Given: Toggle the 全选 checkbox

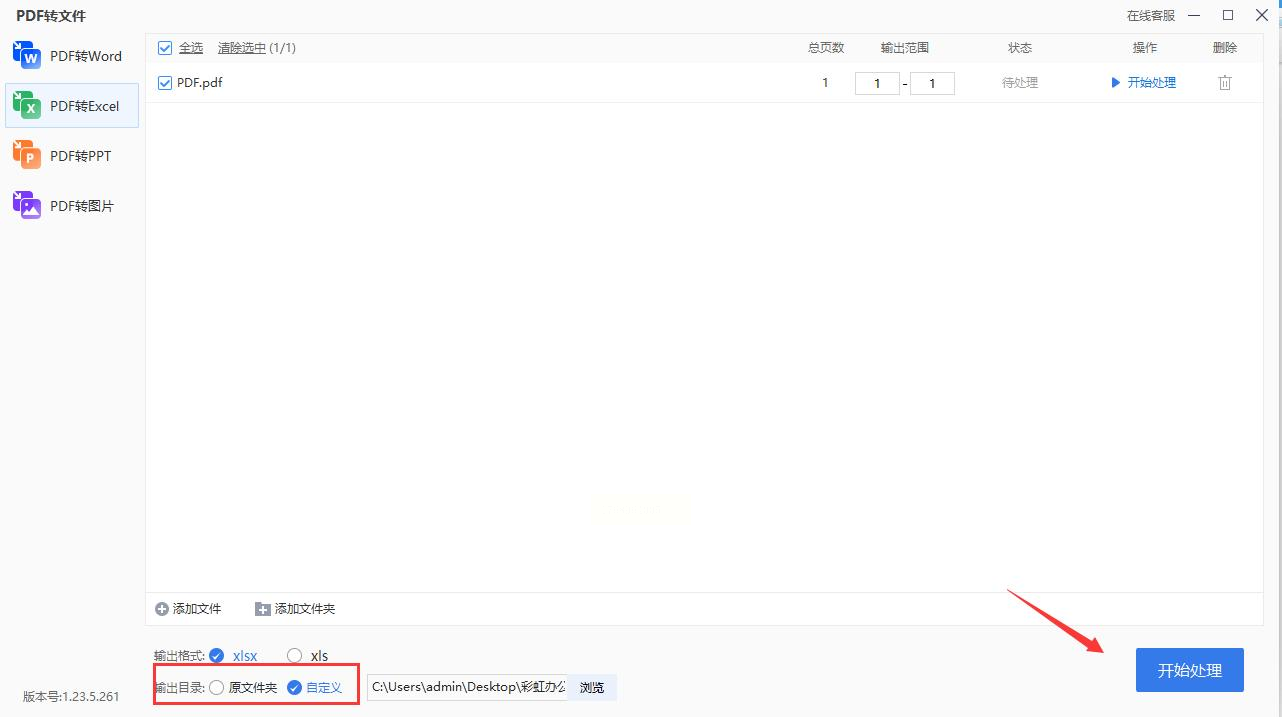Looking at the screenshot, I should pos(165,48).
